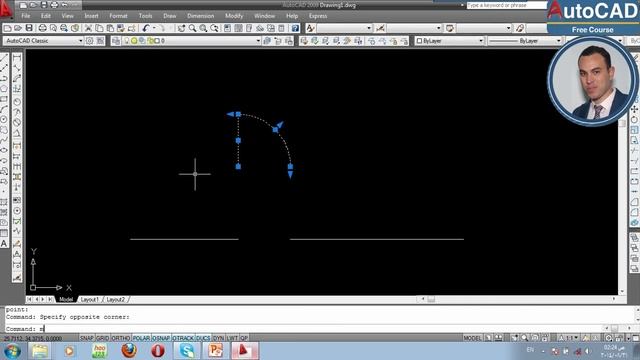Screen dimensions: 640x360
Task: Switch to the Layout1 tab
Action: coord(89,300)
